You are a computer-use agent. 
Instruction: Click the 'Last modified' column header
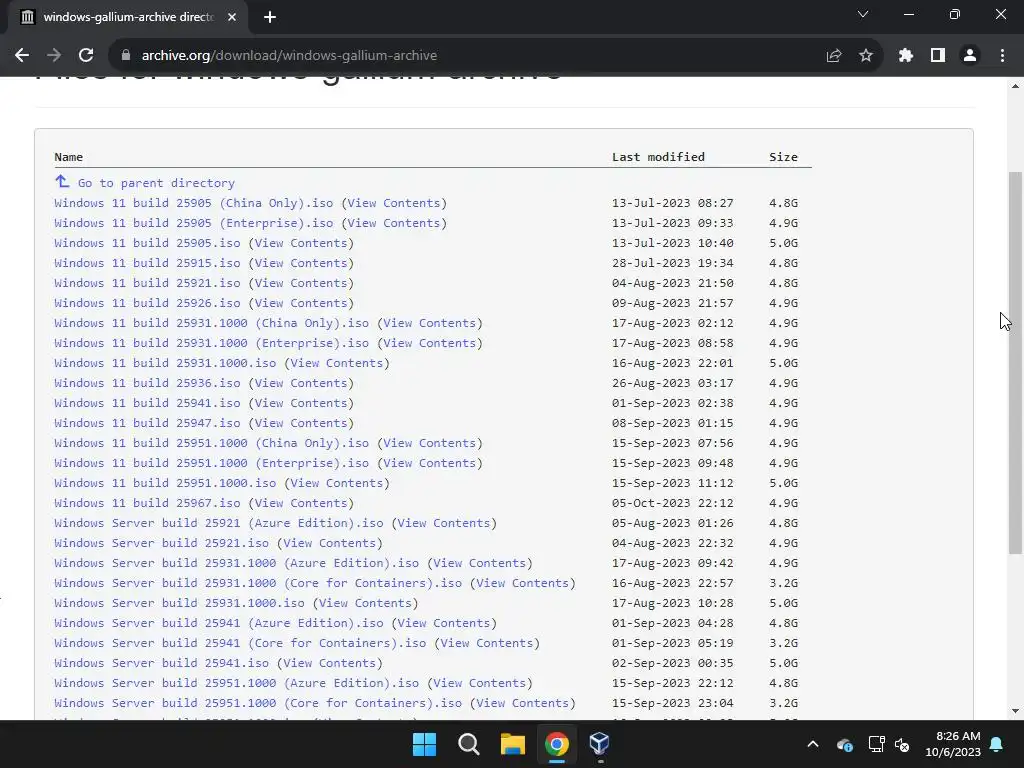pos(658,157)
